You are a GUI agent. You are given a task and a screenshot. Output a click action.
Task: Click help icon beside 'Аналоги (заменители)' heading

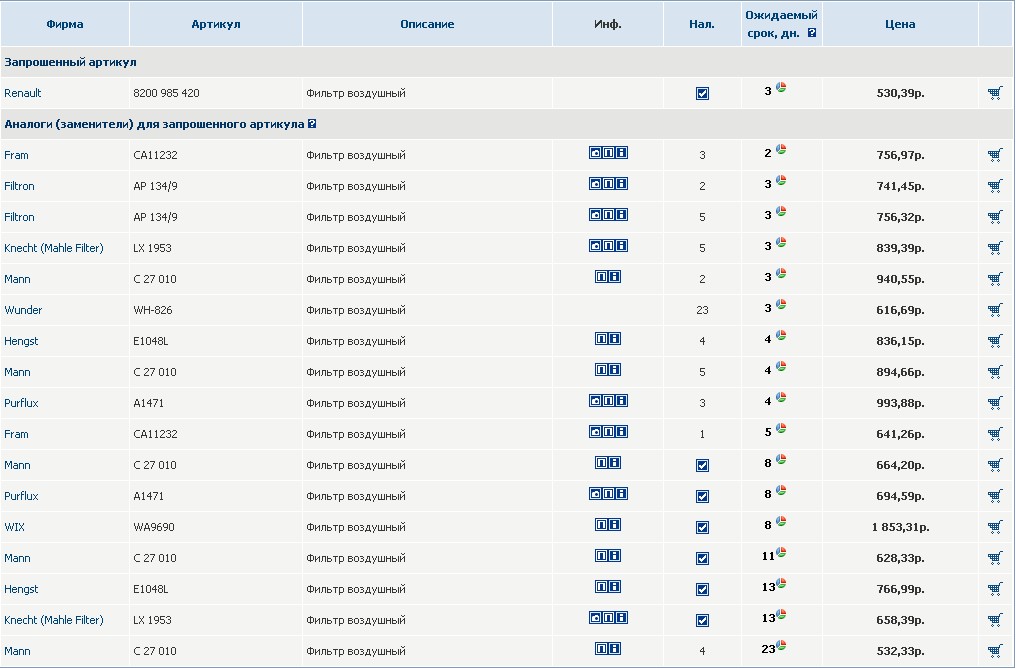[x=313, y=124]
